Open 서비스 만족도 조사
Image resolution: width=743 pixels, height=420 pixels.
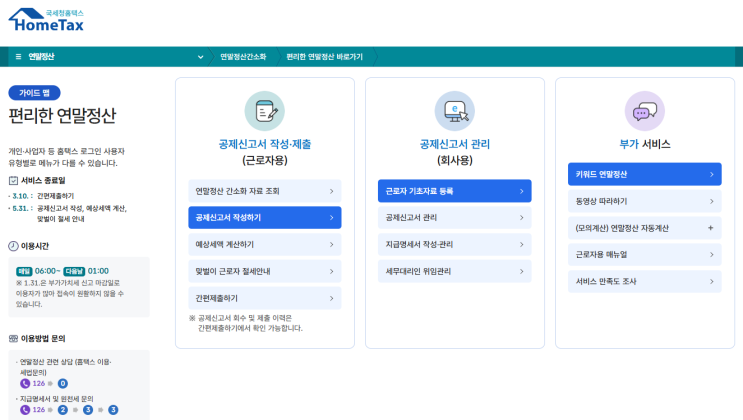(645, 282)
